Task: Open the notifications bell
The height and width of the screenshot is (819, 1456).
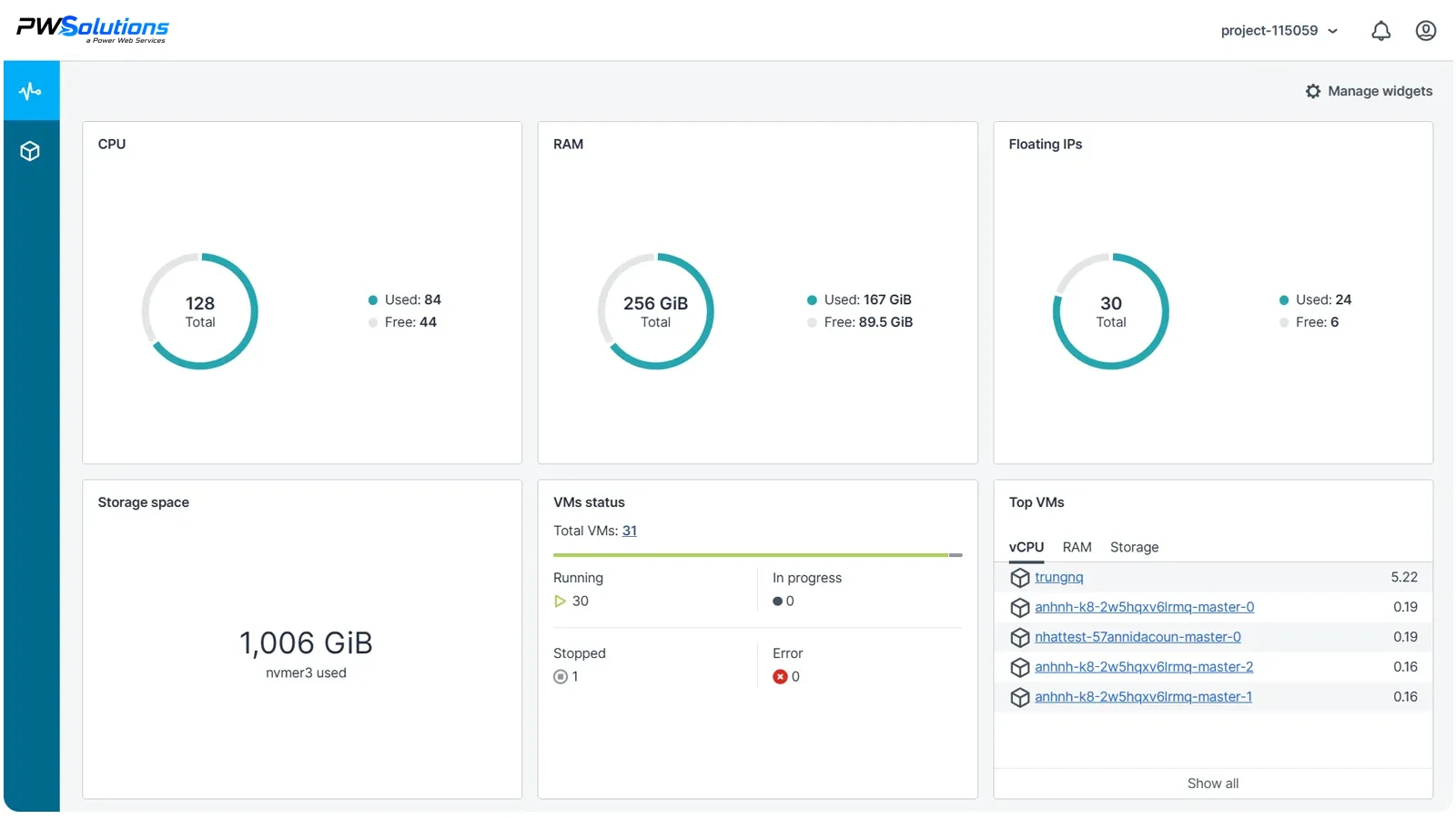Action: point(1380,31)
